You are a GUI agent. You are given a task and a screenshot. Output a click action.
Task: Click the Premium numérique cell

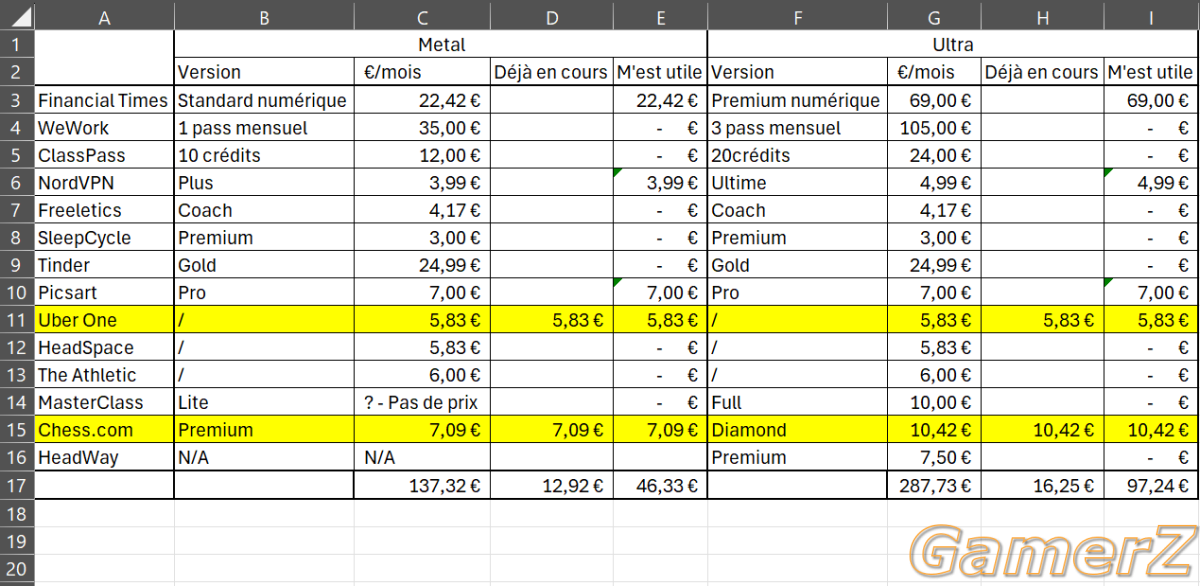797,100
